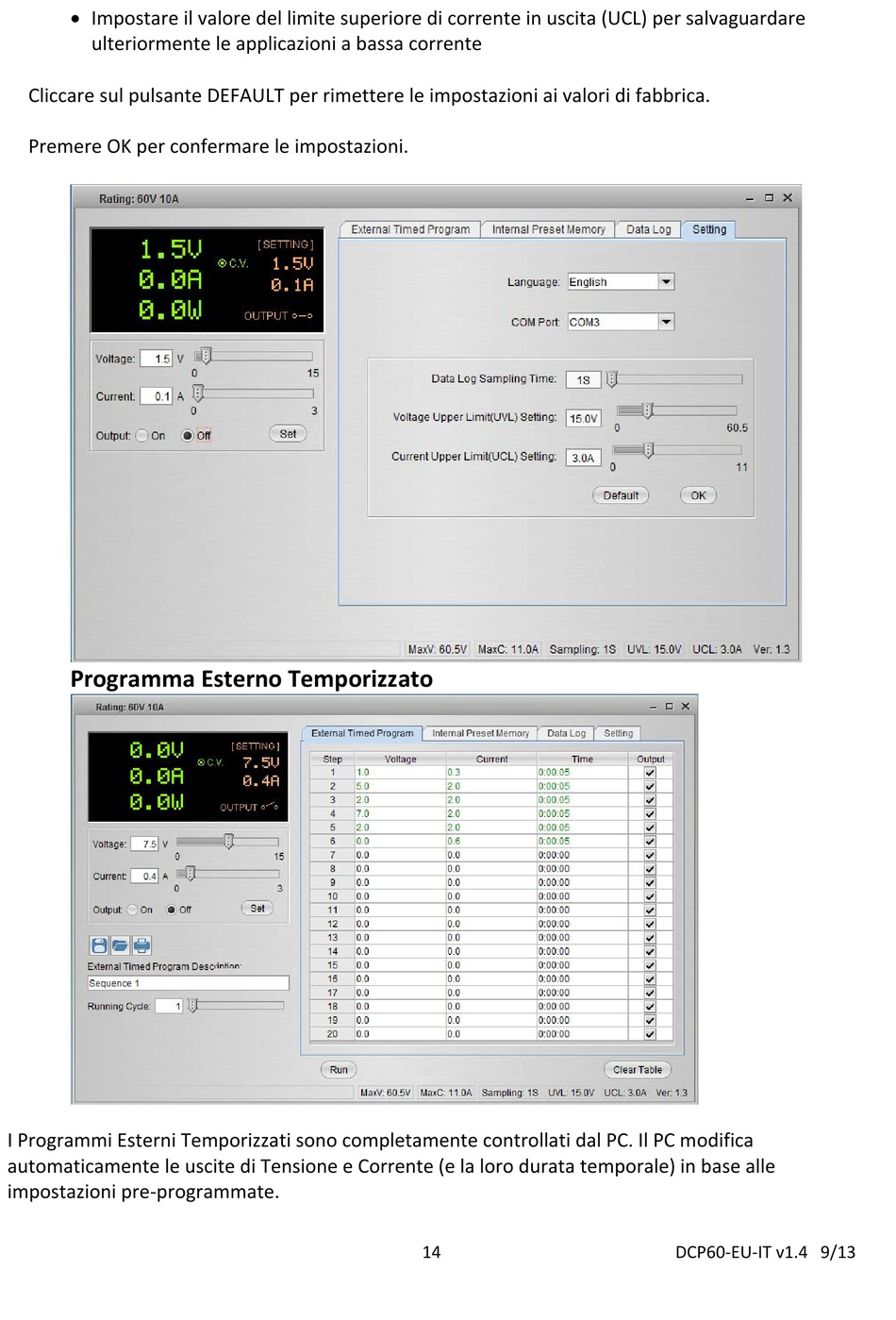Click the save (floppy disk) icon above program description

[x=99, y=945]
